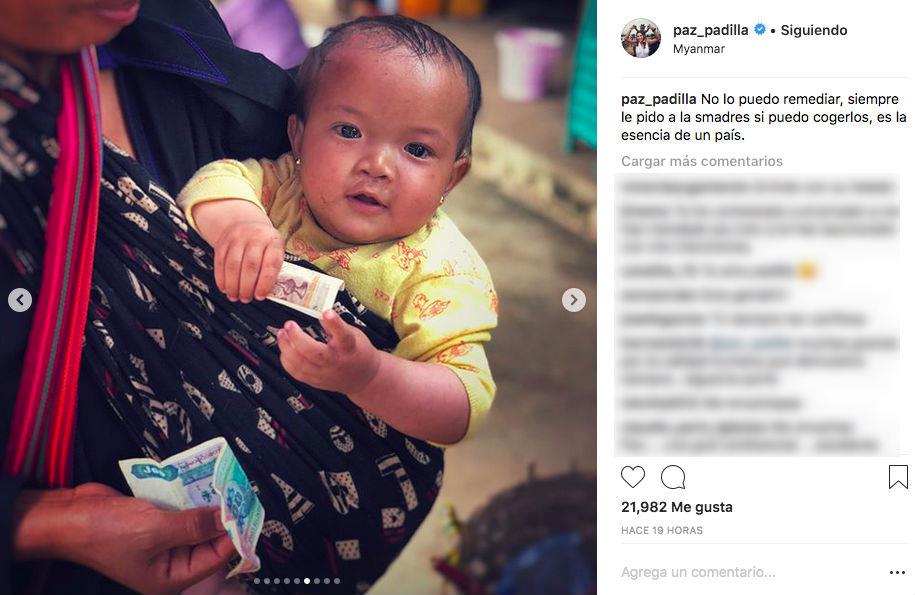This screenshot has width=915, height=595.
Task: Open the Hace 19 horas timestamp link
Action: coord(662,530)
